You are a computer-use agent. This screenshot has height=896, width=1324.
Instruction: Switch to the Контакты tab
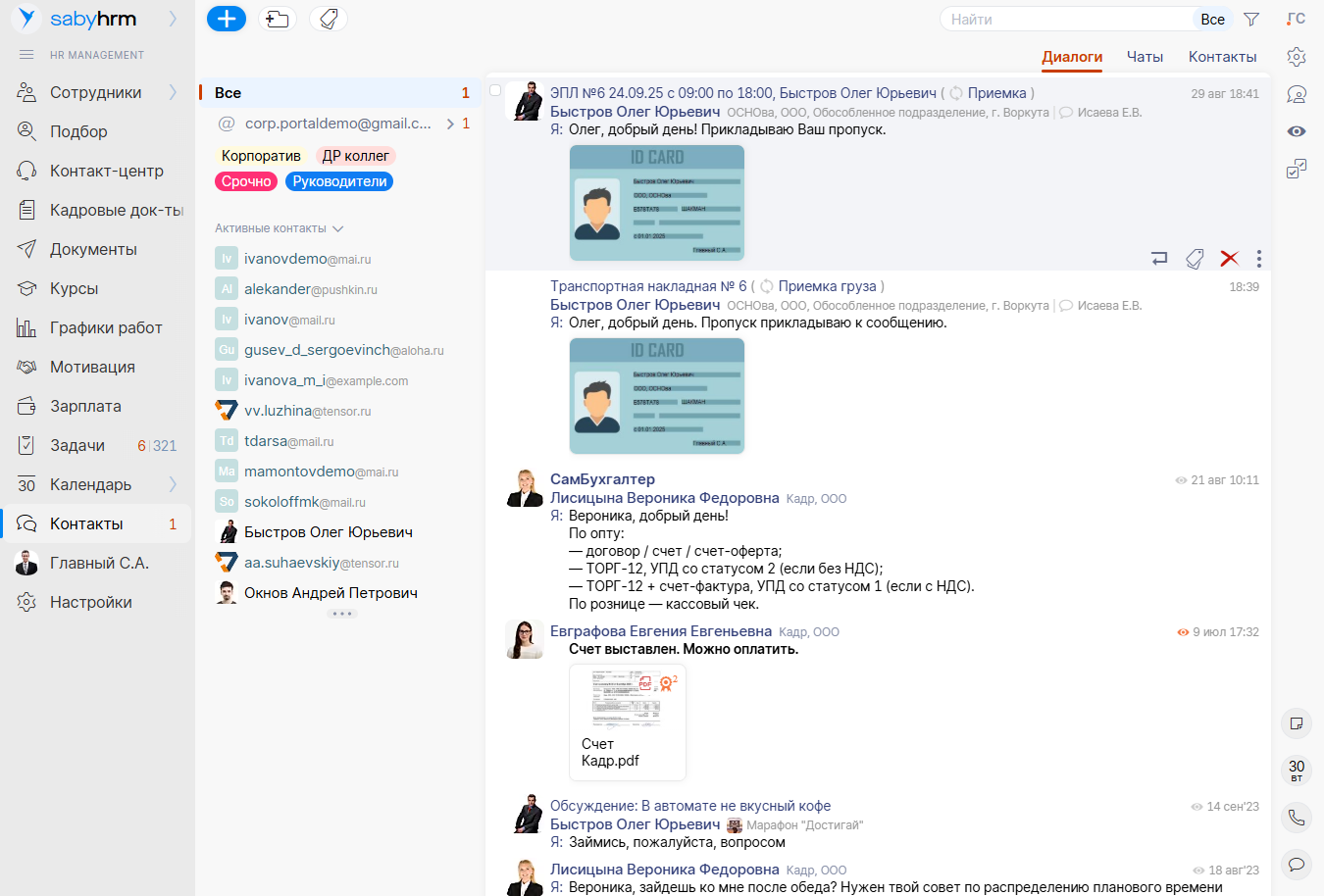(1222, 57)
